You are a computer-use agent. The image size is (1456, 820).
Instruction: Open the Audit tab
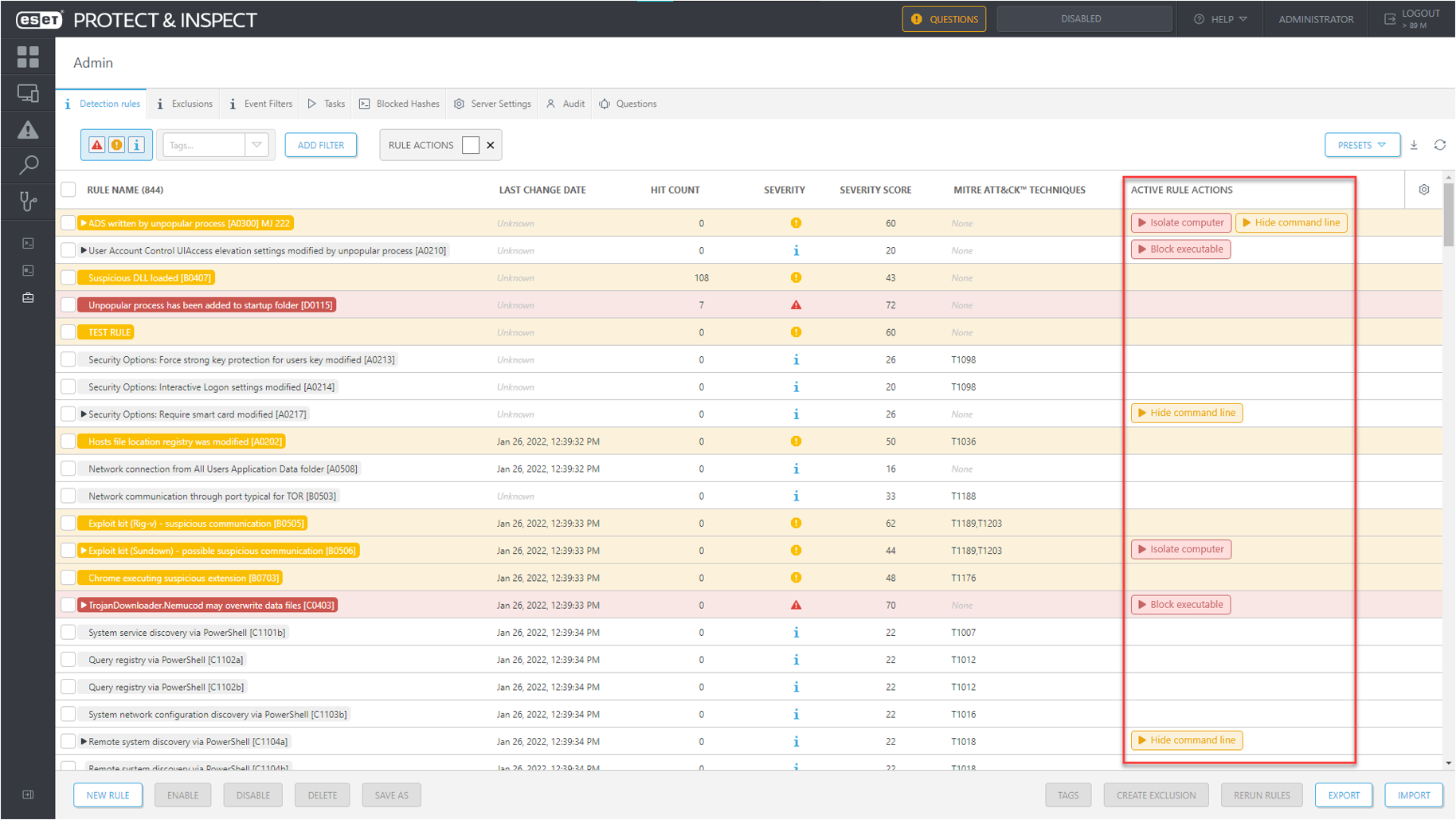(x=566, y=104)
